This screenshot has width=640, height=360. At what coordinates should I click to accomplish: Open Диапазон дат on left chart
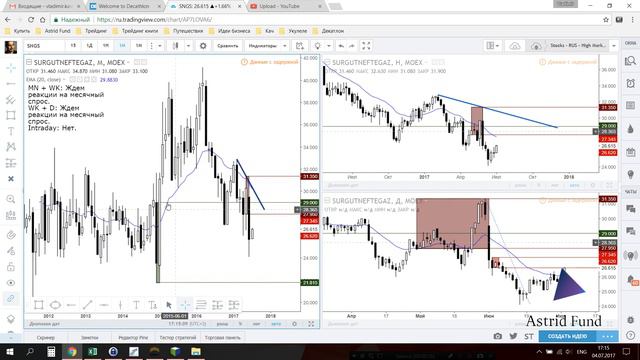click(44, 324)
